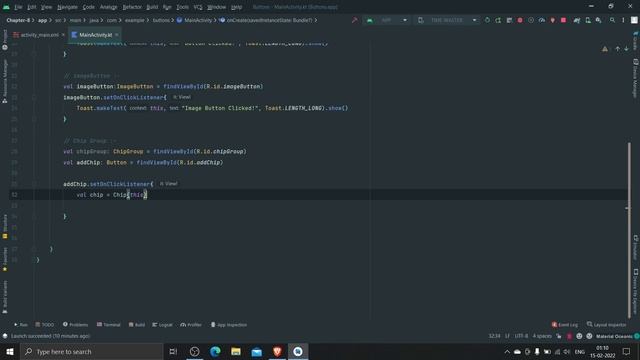Click Chapter-8 in the breadcrumb bar
The height and width of the screenshot is (360, 640).
tap(18, 20)
